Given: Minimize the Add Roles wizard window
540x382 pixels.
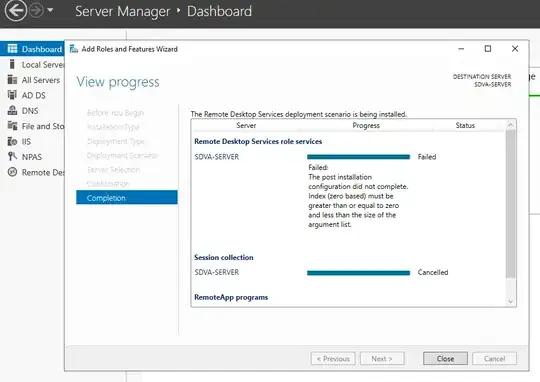Looking at the screenshot, I should 461,49.
